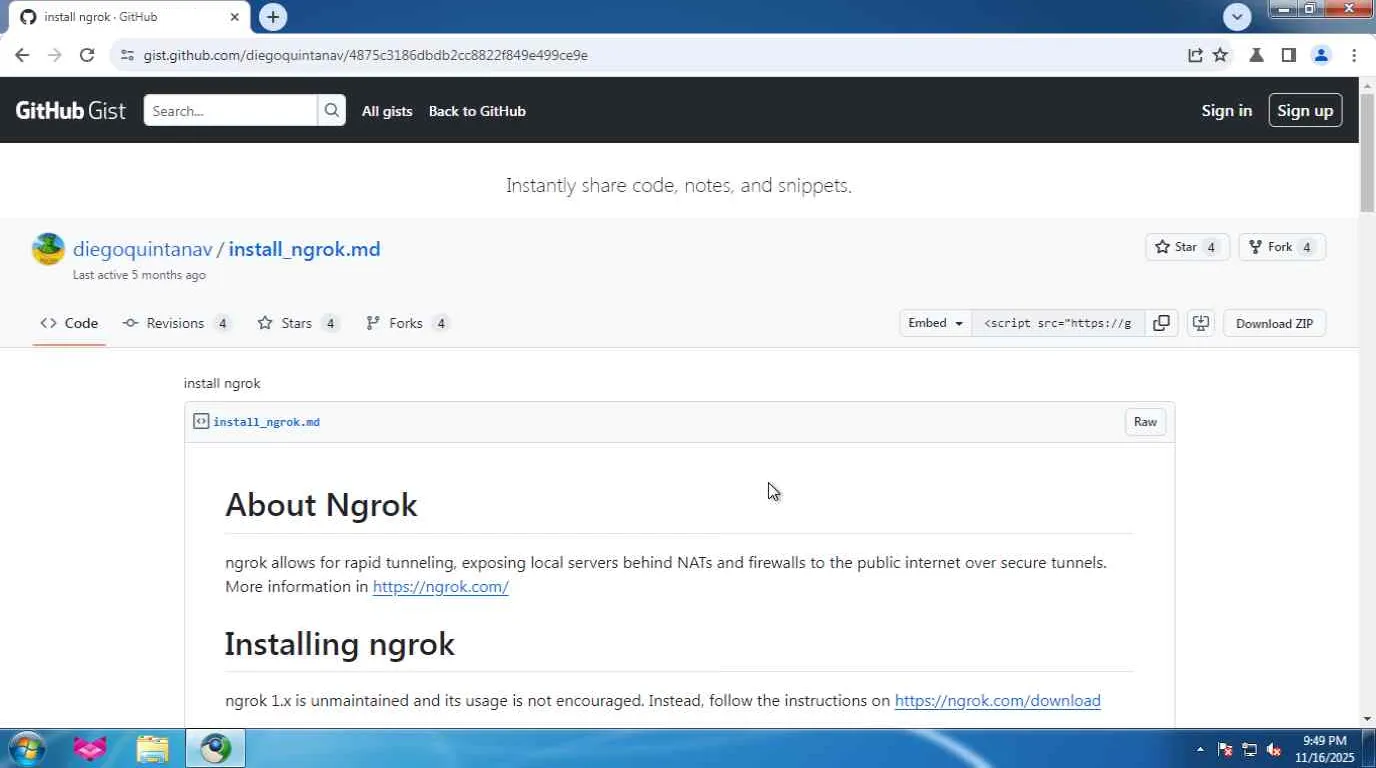
Task: Click the 'Download ZIP' button
Action: pos(1274,323)
